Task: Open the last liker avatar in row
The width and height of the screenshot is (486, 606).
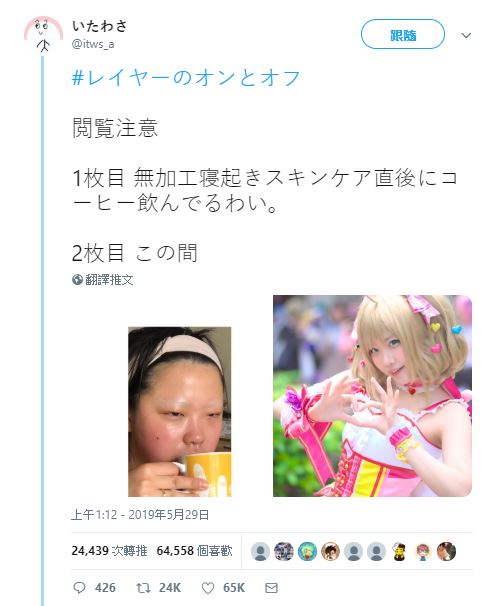Action: (446, 552)
